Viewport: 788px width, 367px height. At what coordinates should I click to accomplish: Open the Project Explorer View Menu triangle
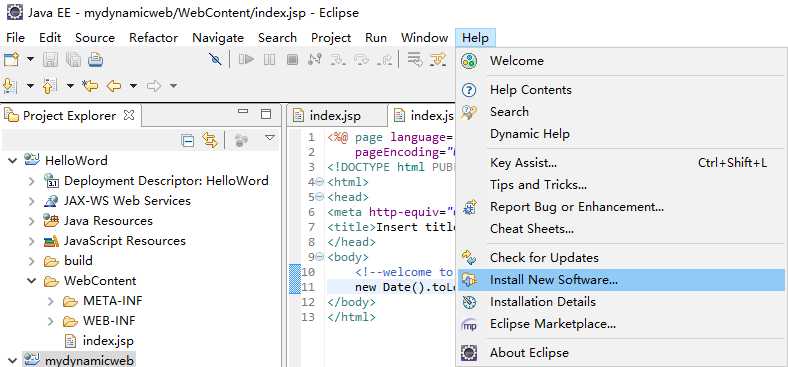pos(270,137)
